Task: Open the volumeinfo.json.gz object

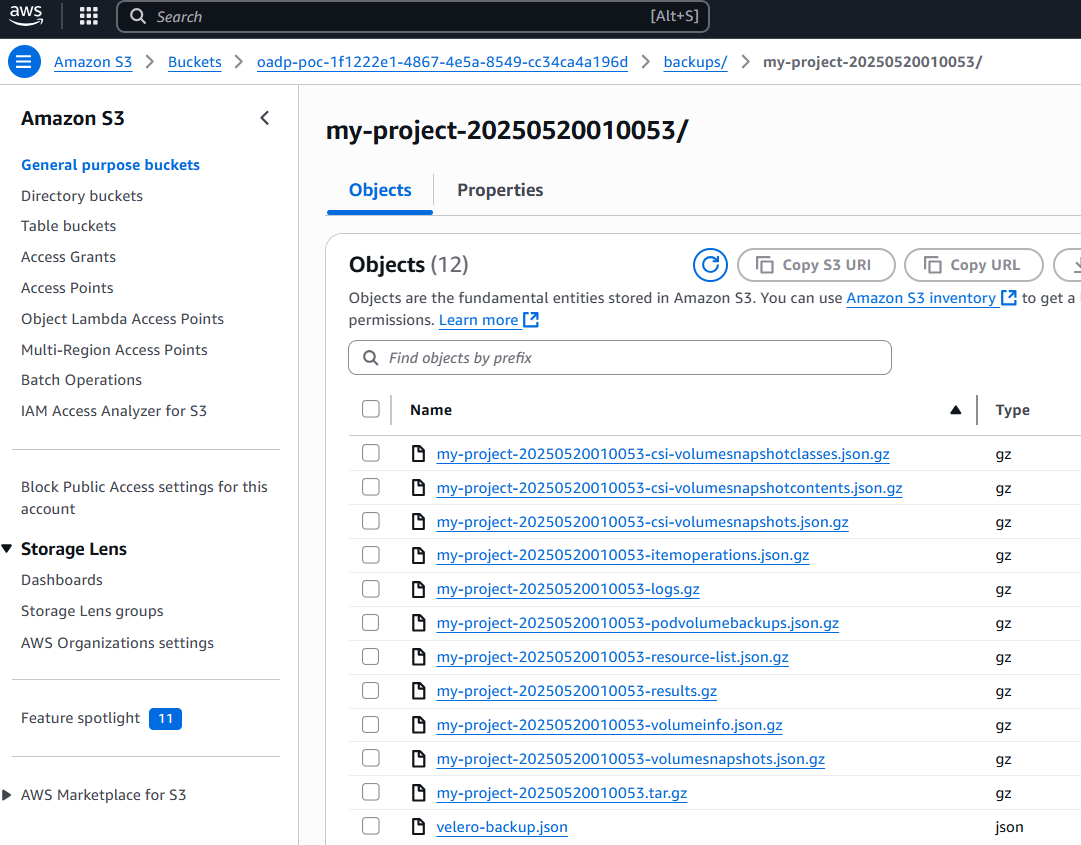Action: point(609,725)
